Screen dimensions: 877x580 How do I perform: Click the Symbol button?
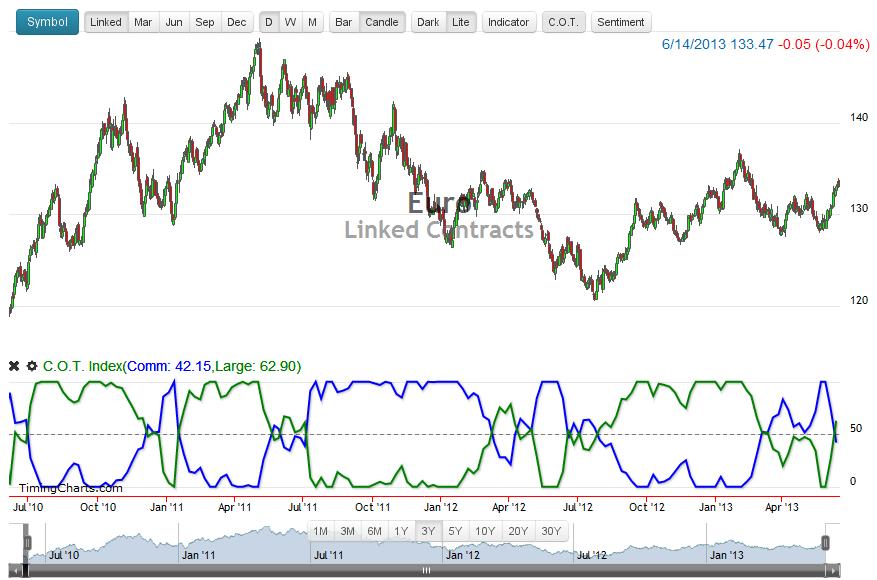pos(48,22)
